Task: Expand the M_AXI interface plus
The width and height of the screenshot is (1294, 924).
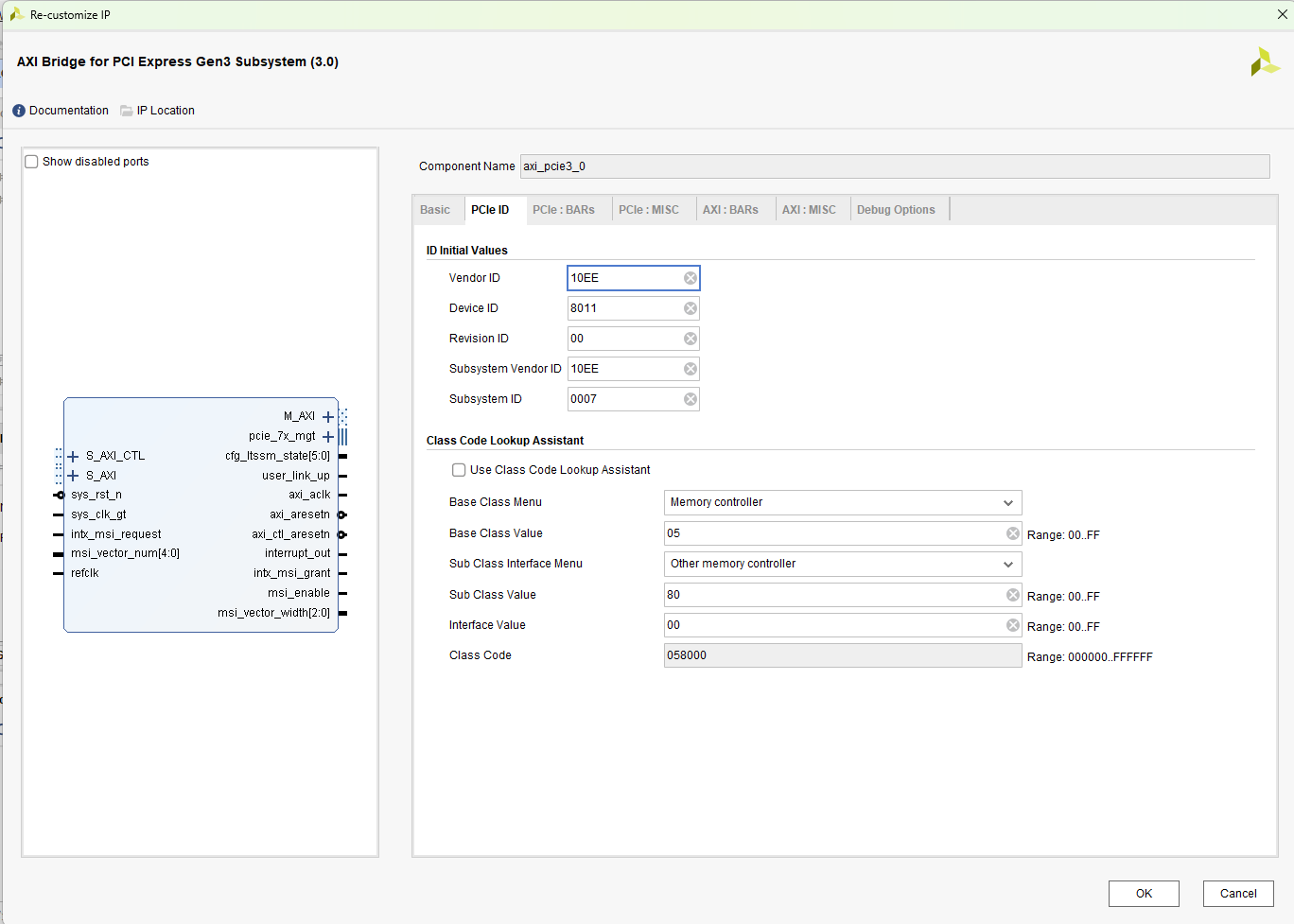Action: [x=328, y=416]
